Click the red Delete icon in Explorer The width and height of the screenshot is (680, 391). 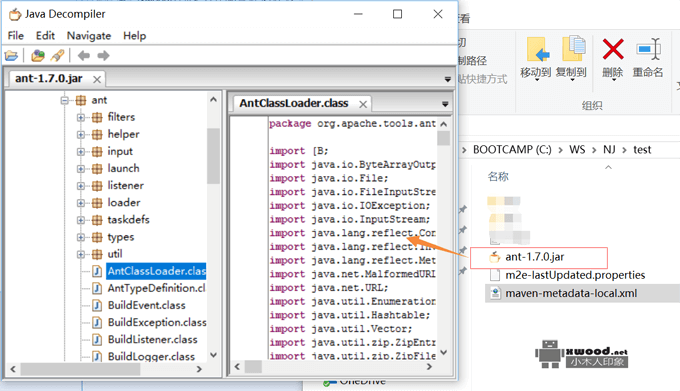(x=613, y=49)
